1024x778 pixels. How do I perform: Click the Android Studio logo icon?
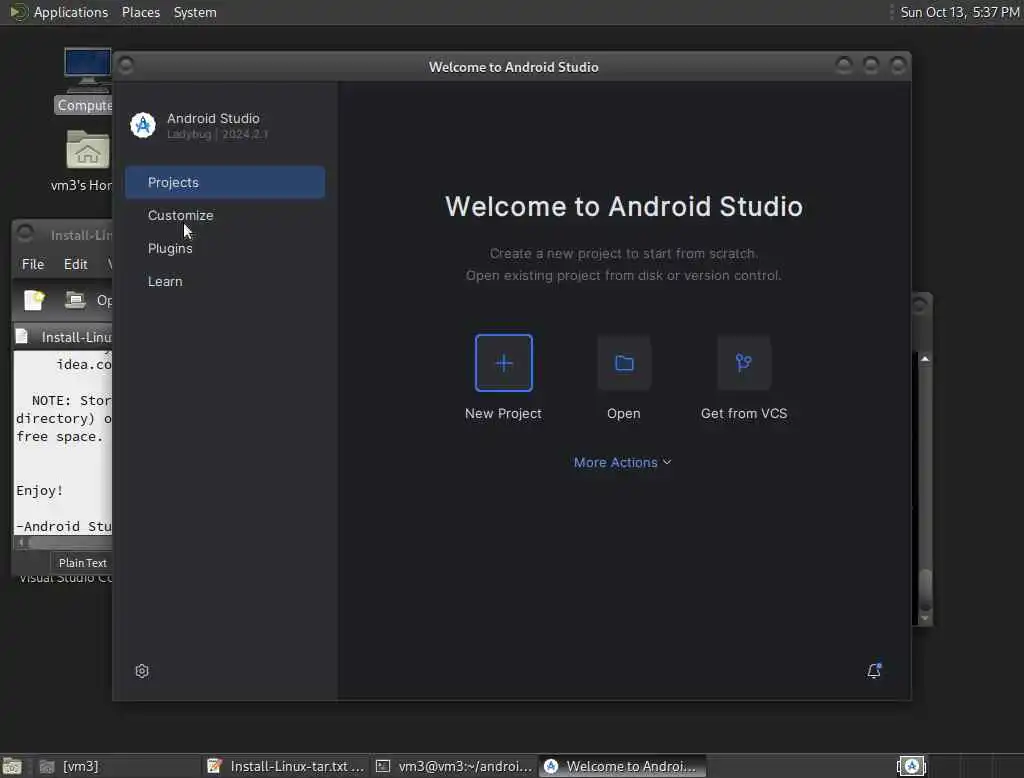coord(142,125)
